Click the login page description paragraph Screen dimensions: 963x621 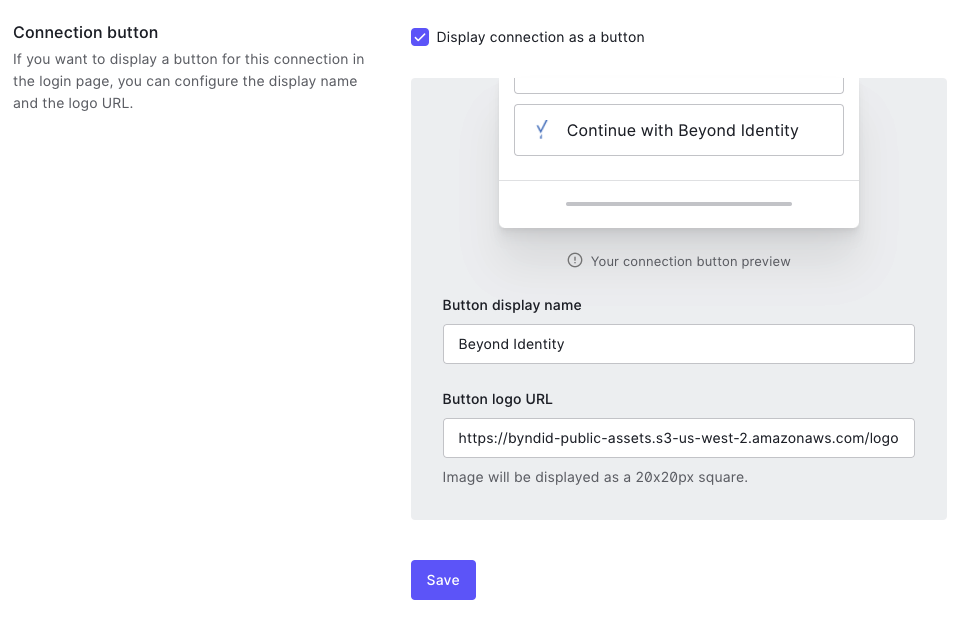(189, 81)
